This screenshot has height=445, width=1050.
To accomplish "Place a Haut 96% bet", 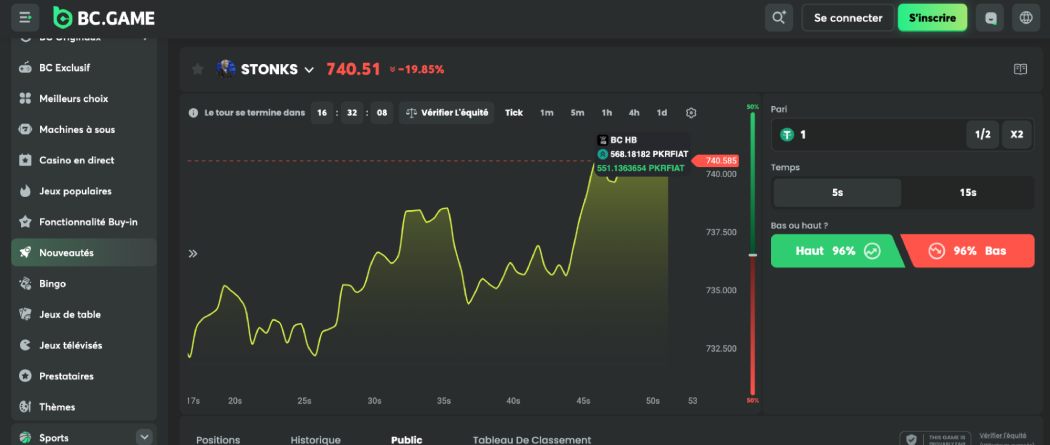I will (x=836, y=251).
